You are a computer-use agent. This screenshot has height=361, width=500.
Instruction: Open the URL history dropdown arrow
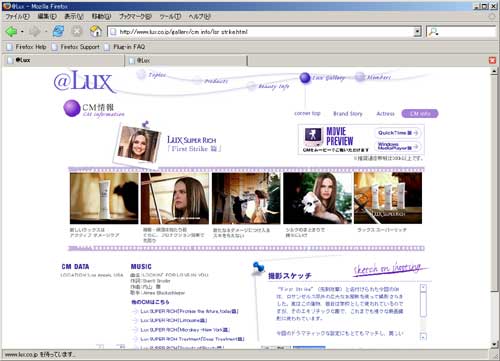[x=417, y=32]
